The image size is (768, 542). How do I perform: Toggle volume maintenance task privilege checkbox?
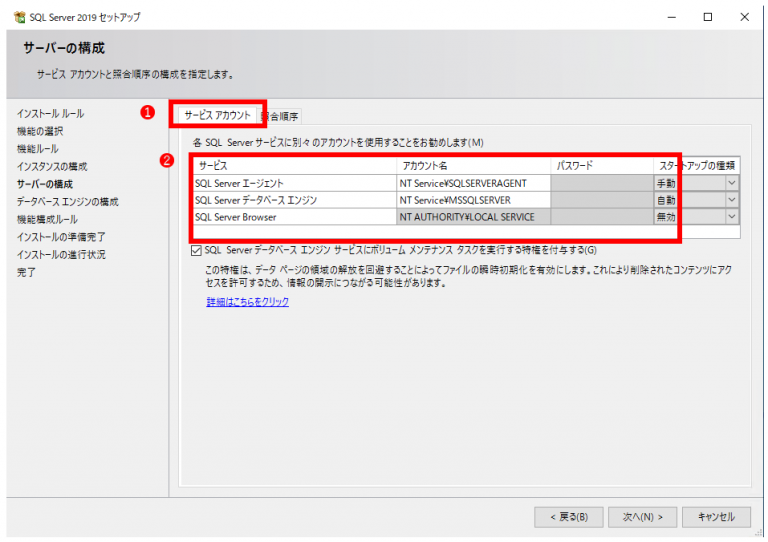(x=196, y=251)
